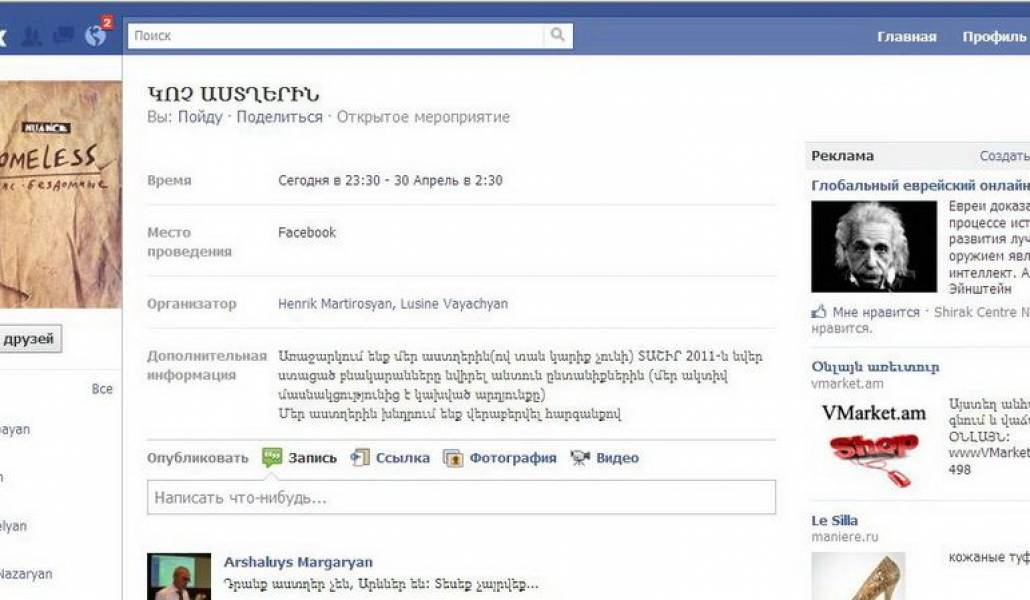Select the Видео camera icon
The width and height of the screenshot is (1030, 600).
pyautogui.click(x=579, y=457)
